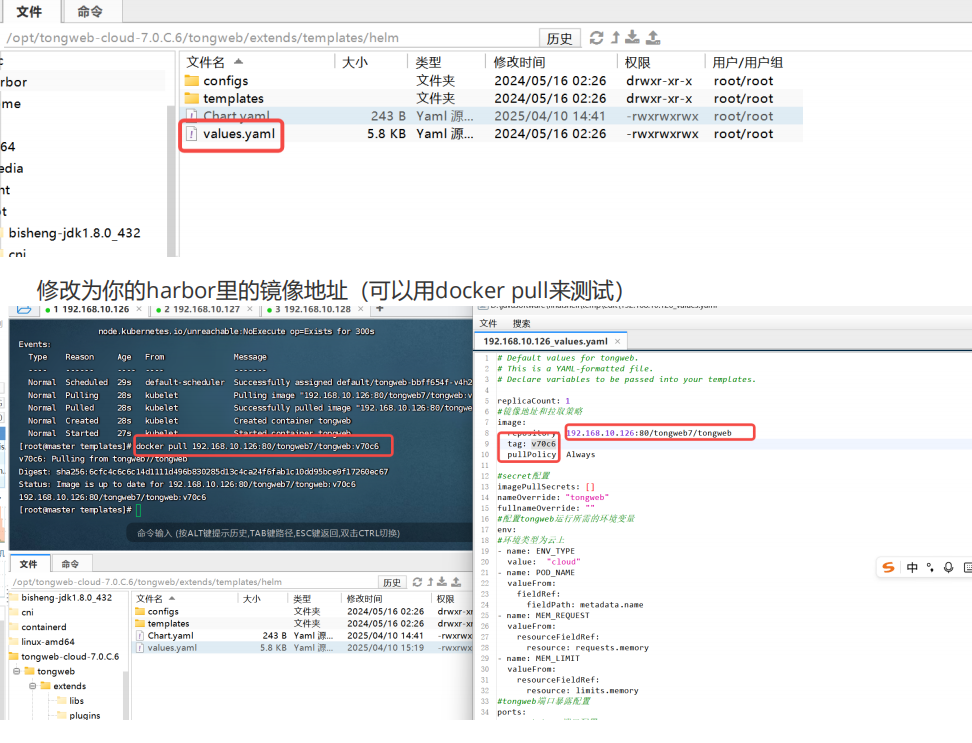Collapse the tongweb tree node
The width and height of the screenshot is (972, 743).
(17, 671)
